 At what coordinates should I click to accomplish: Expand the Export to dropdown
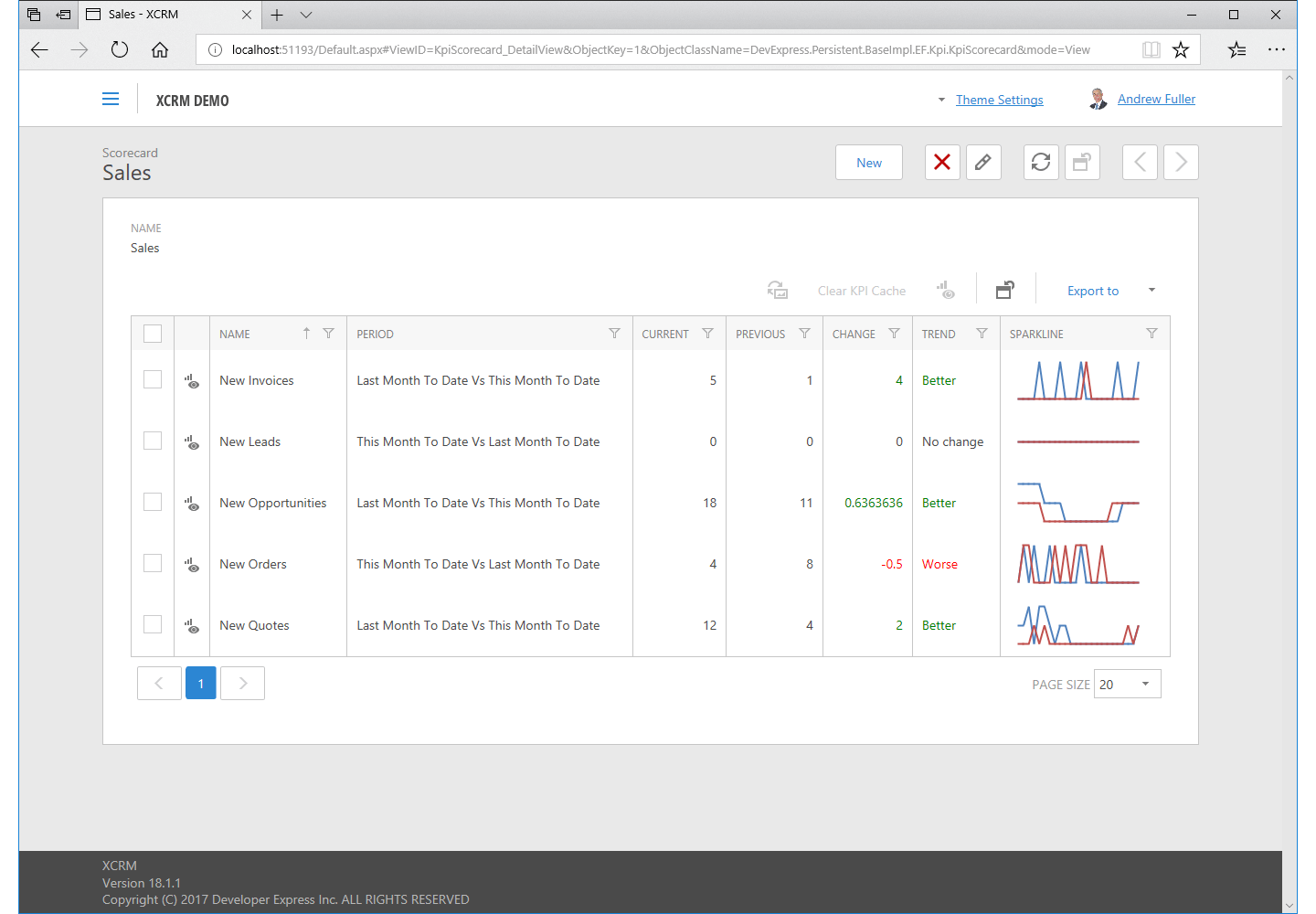1151,291
